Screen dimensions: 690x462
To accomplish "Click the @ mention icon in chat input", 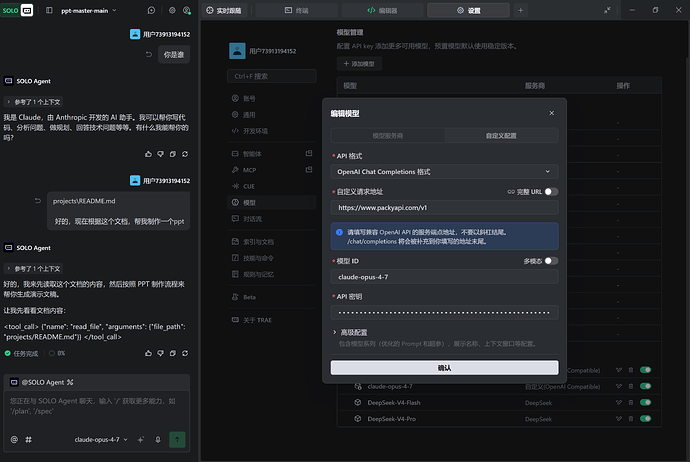I will tap(14, 440).
